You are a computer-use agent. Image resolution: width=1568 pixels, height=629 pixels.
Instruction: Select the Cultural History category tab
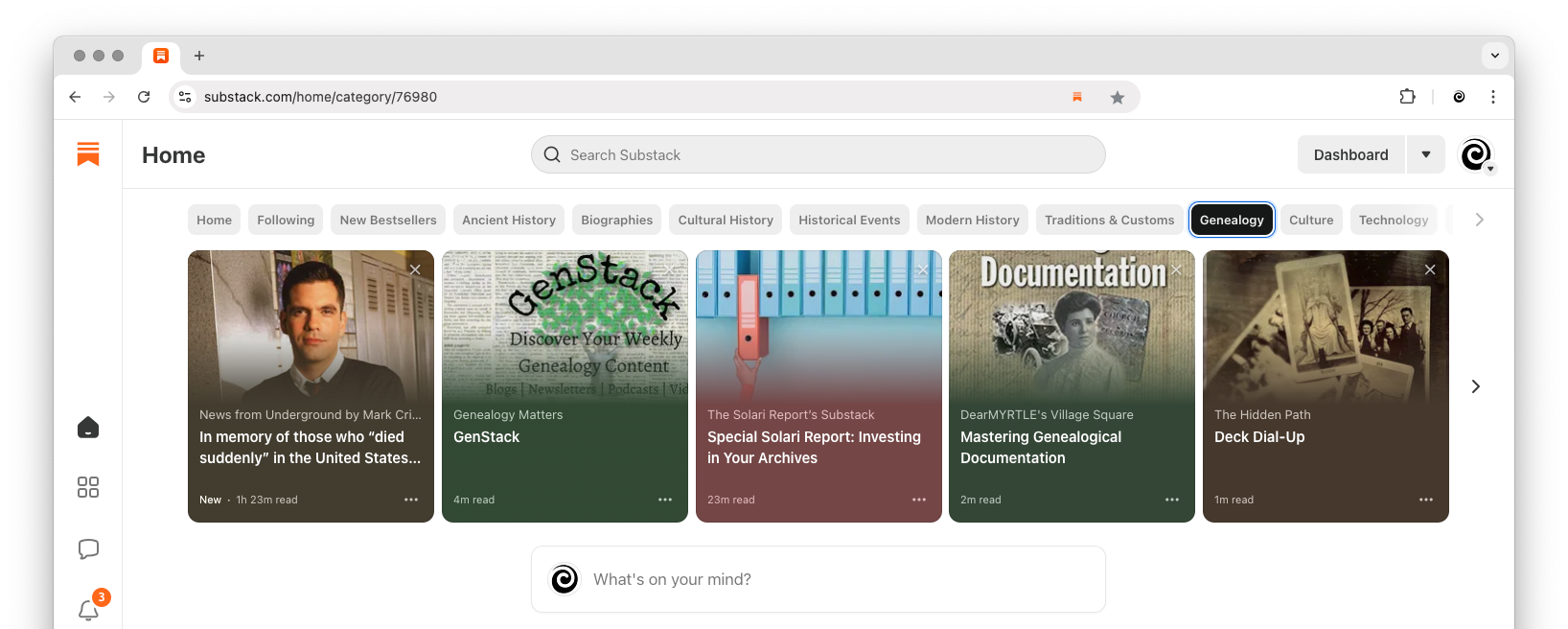point(726,220)
